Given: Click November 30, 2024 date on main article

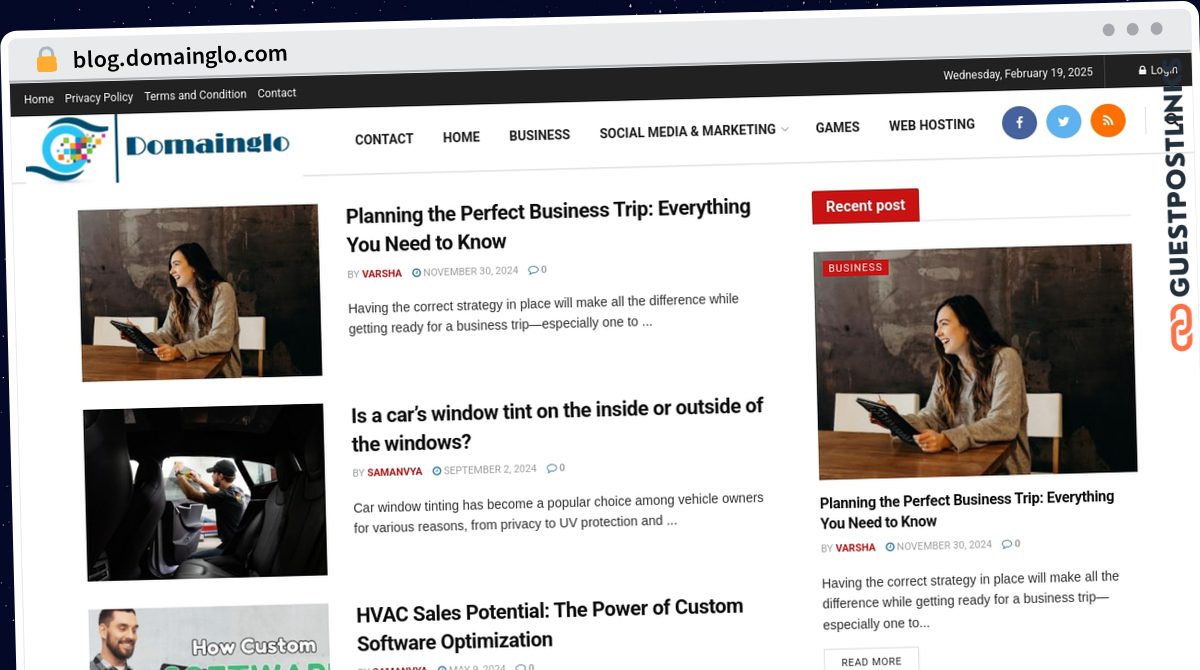Looking at the screenshot, I should pos(470,271).
